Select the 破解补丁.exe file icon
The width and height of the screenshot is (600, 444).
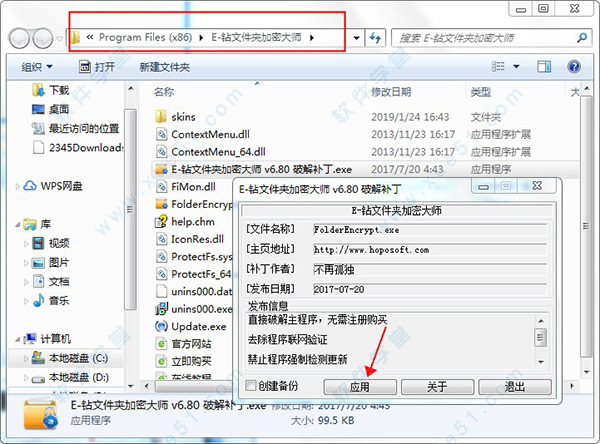pos(161,169)
